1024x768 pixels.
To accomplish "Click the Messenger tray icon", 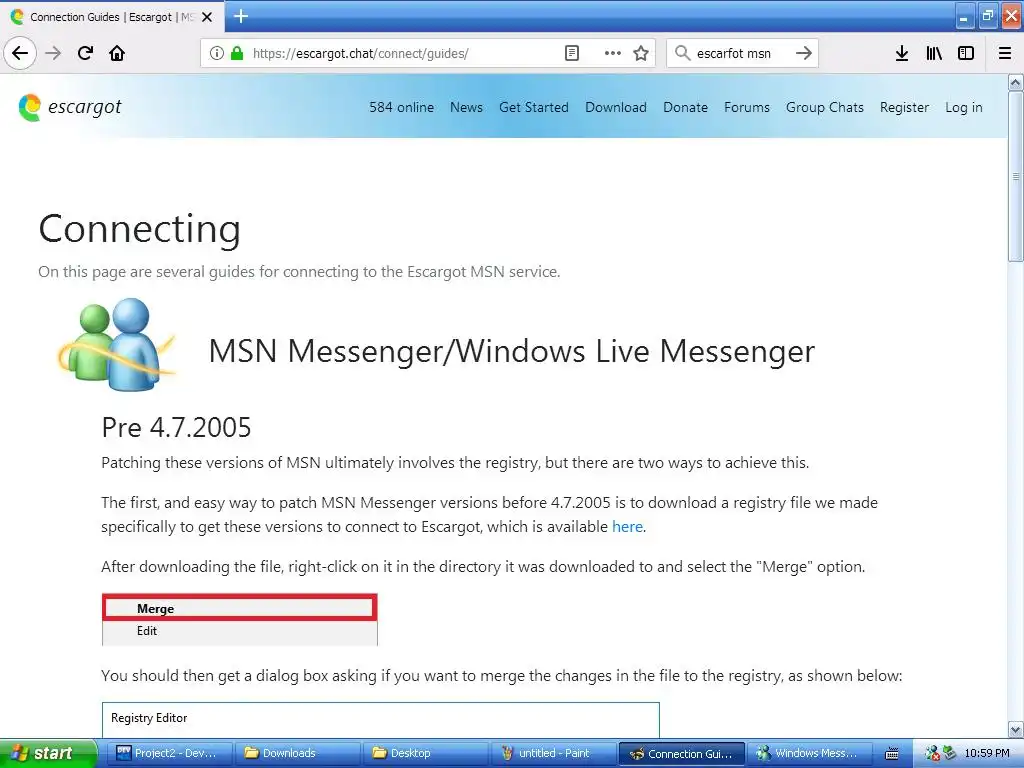I will click(933, 753).
